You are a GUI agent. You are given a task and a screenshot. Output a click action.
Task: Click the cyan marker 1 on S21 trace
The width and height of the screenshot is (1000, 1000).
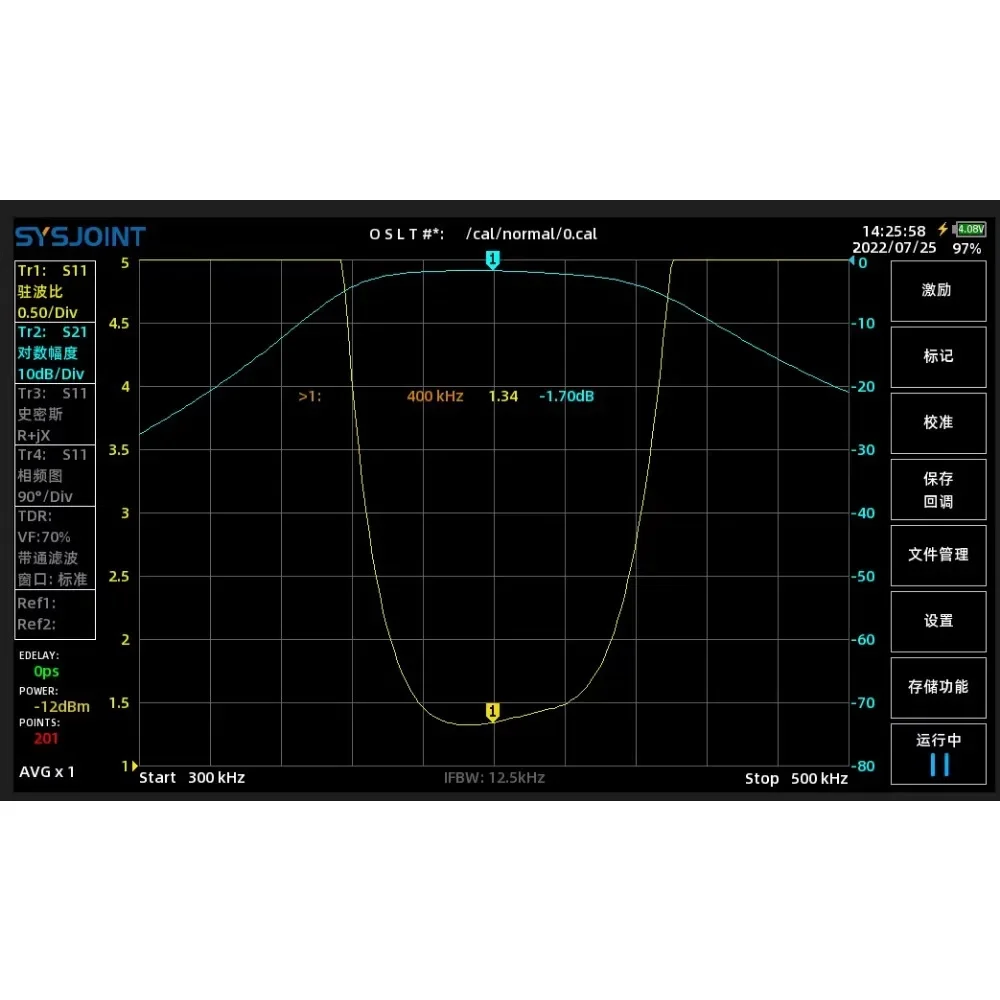[x=492, y=260]
